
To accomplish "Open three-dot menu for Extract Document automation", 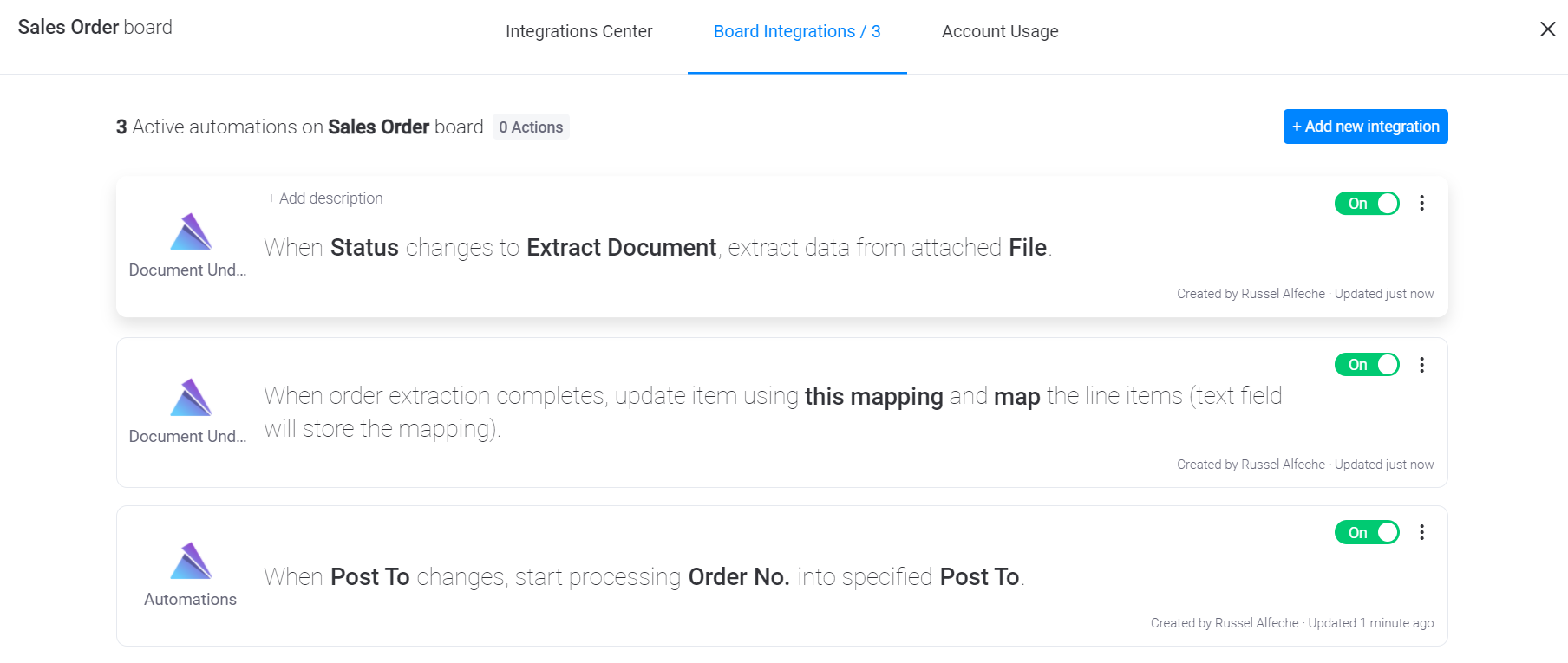I will pos(1421,203).
